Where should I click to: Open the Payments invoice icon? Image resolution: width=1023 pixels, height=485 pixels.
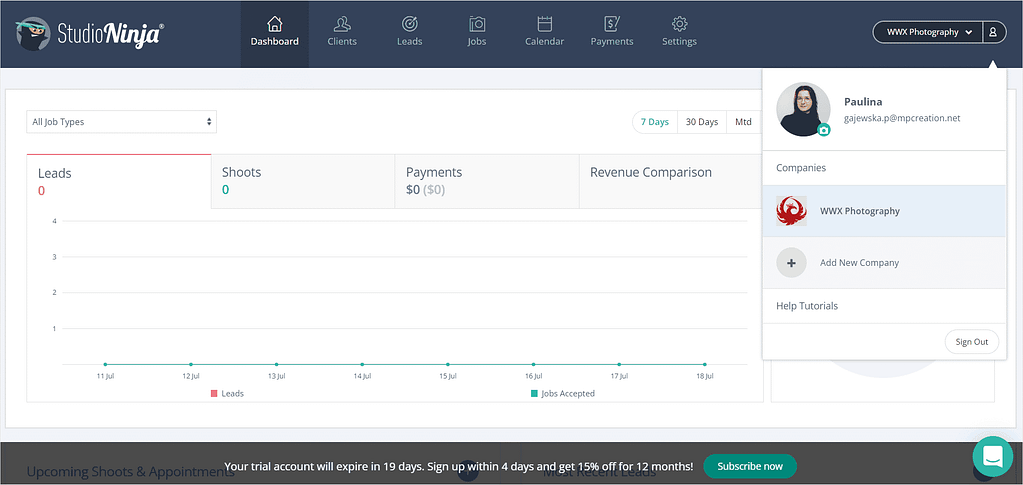click(x=612, y=24)
